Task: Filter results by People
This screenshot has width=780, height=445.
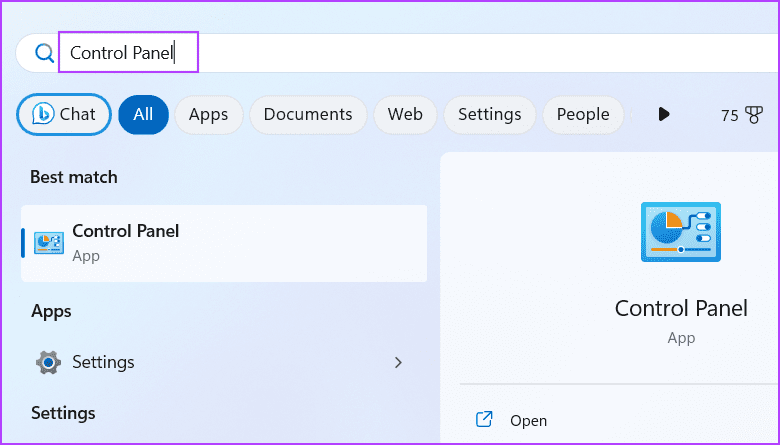Action: click(583, 115)
